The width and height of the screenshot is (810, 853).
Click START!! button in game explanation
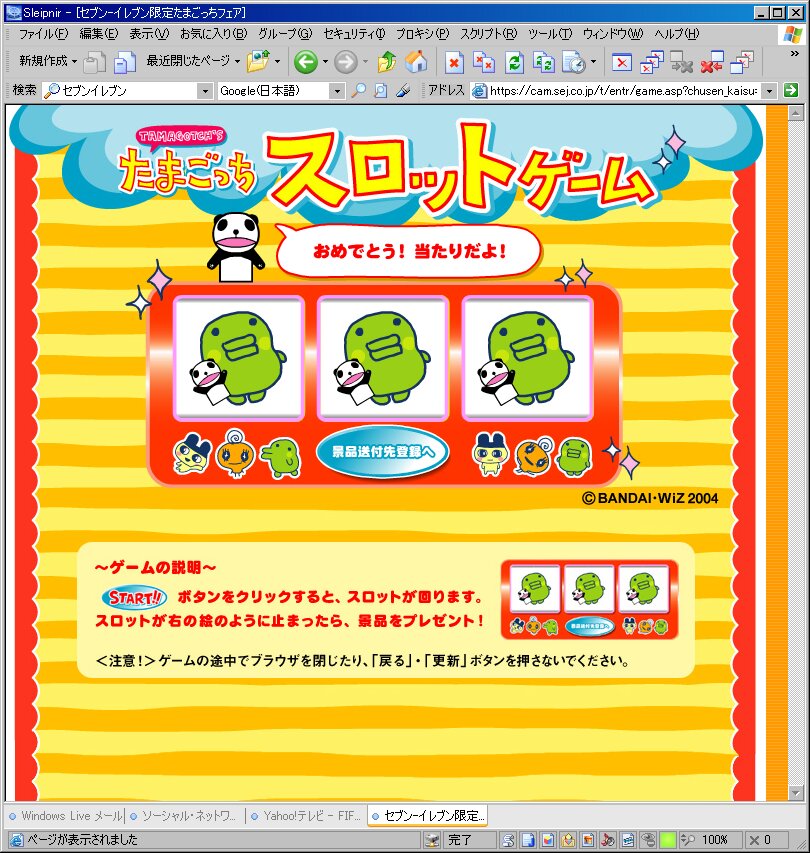[134, 597]
